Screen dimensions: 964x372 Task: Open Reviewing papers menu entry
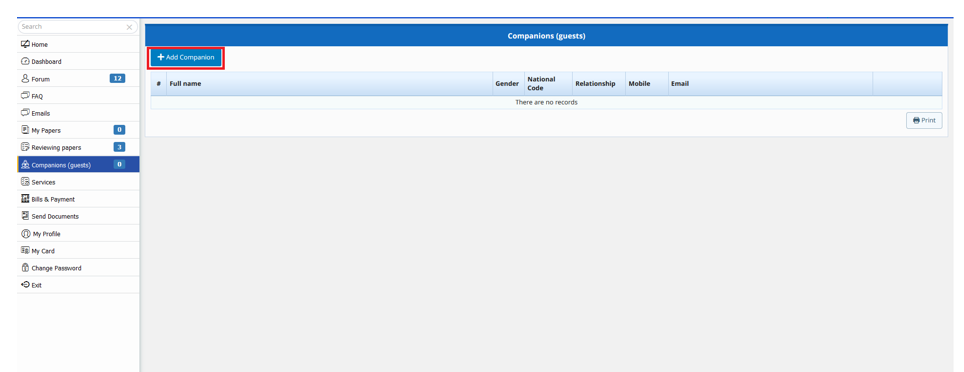[x=78, y=148]
